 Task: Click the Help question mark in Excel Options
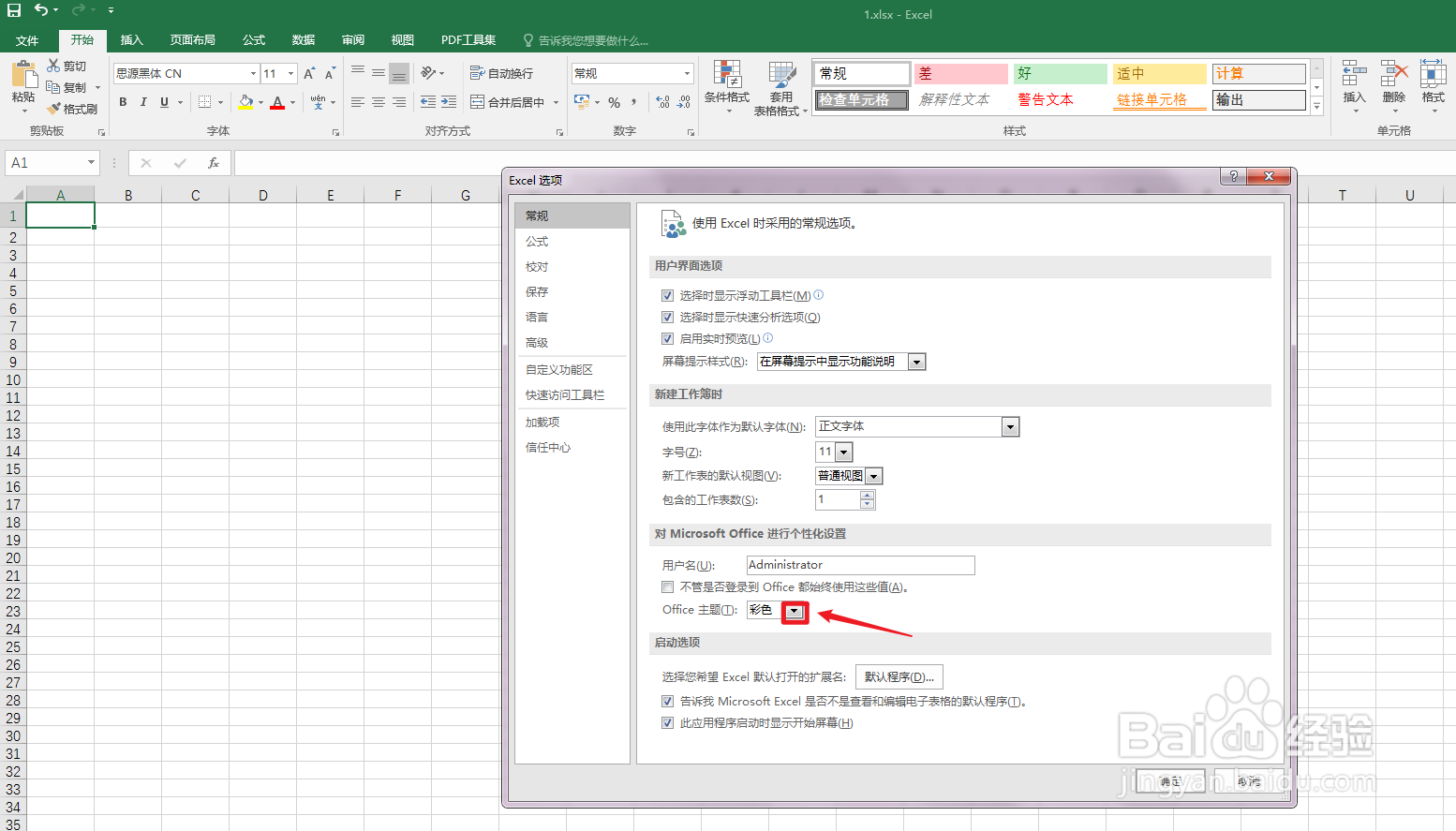(x=1233, y=176)
